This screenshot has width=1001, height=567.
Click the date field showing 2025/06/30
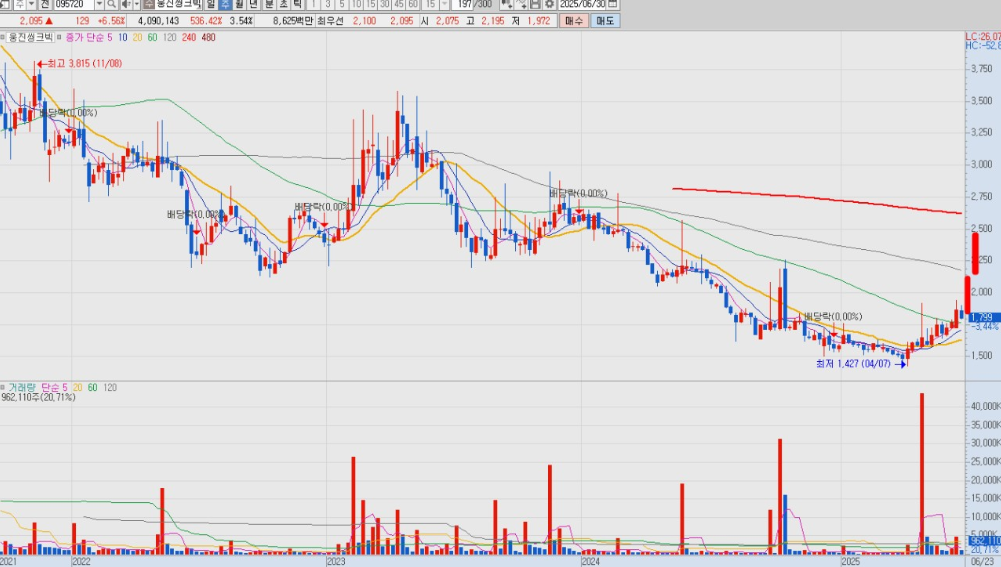coord(581,5)
